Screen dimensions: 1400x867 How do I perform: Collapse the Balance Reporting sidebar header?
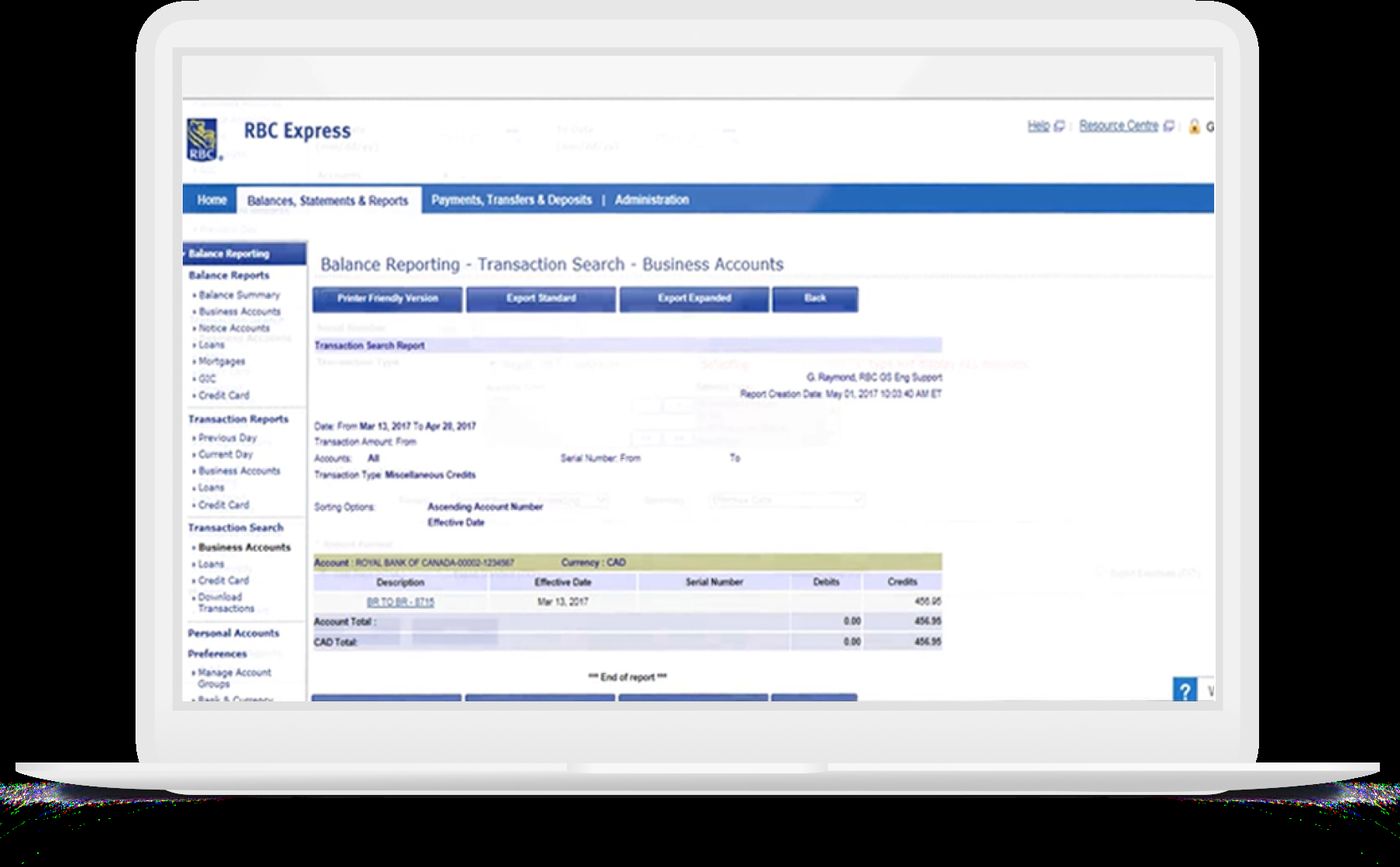[x=245, y=254]
